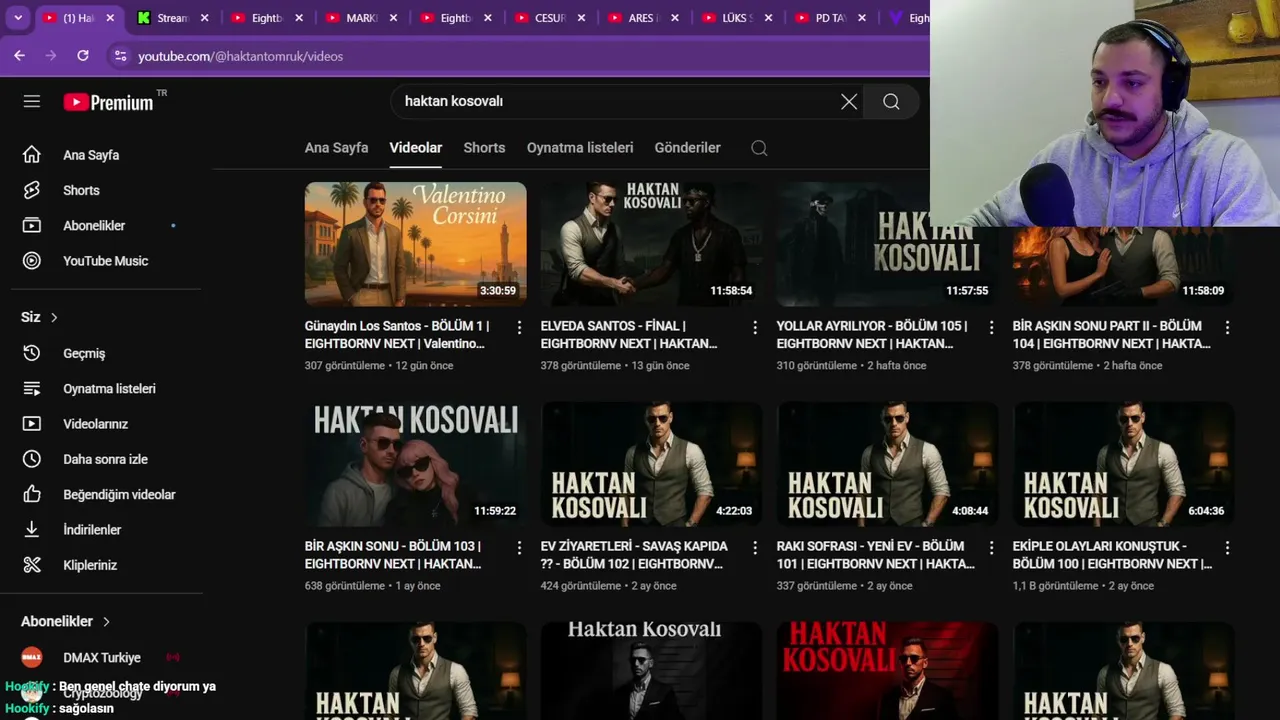This screenshot has width=1280, height=720.
Task: Open options menu for EV ZİYARETLERİ video
Action: click(755, 548)
